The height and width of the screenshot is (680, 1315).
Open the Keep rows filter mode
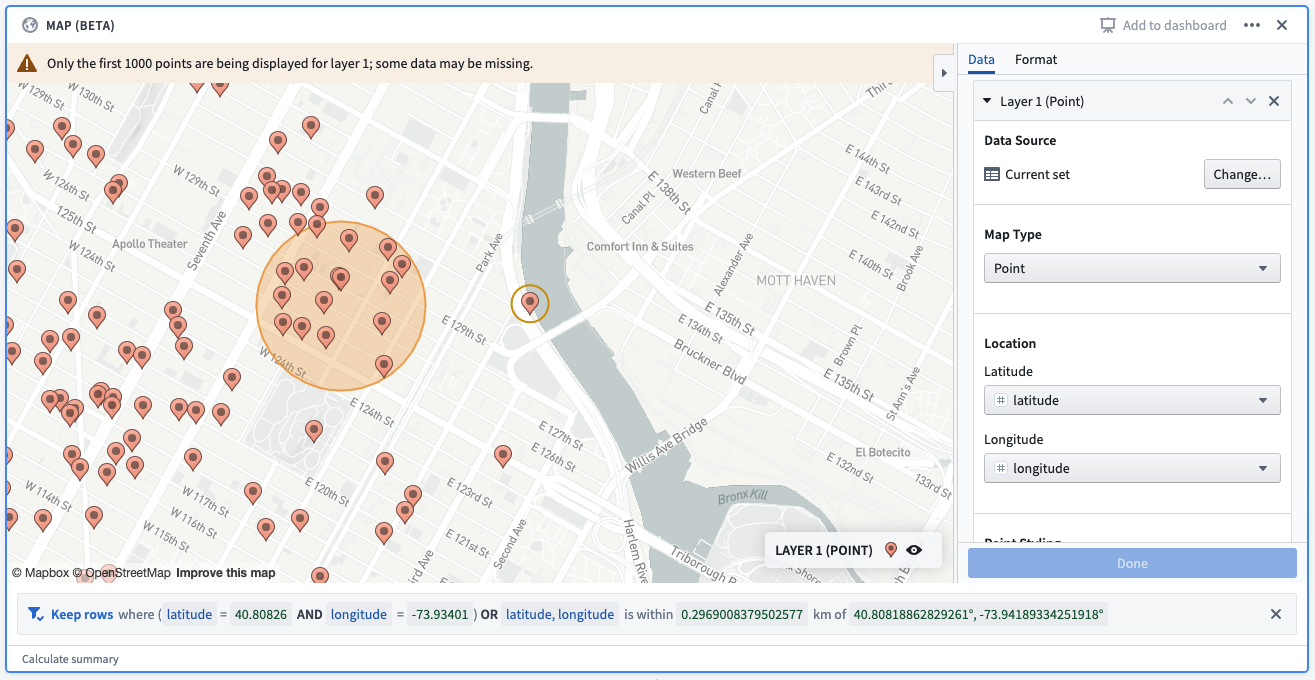[82, 614]
